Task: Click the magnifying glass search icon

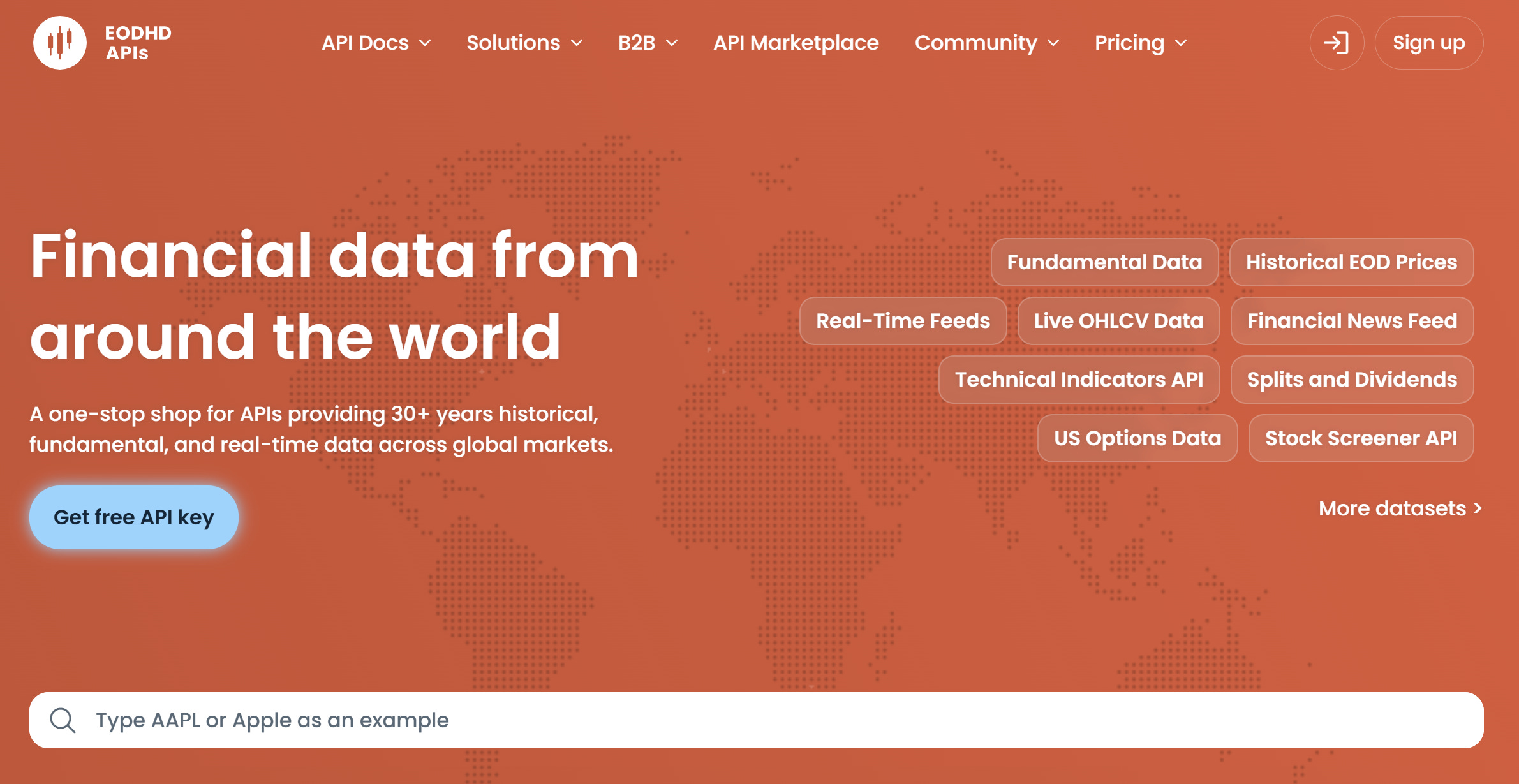Action: tap(63, 720)
